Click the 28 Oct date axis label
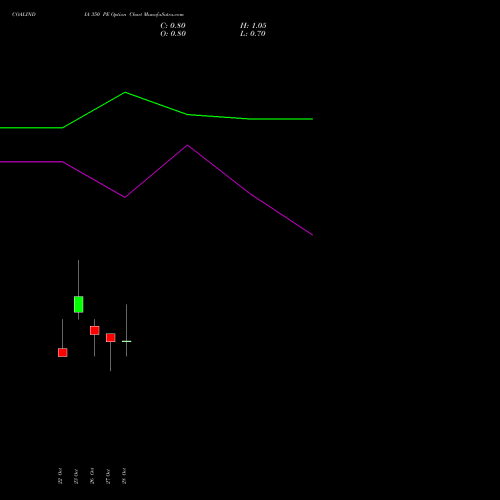Screen dimensions: 500x500 (x=124, y=476)
